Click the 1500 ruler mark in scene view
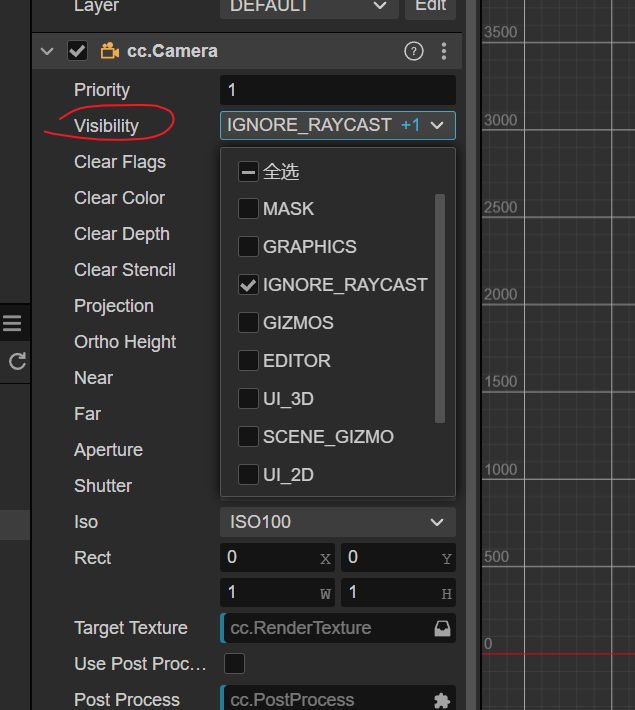Image resolution: width=635 pixels, height=710 pixels. tap(500, 382)
